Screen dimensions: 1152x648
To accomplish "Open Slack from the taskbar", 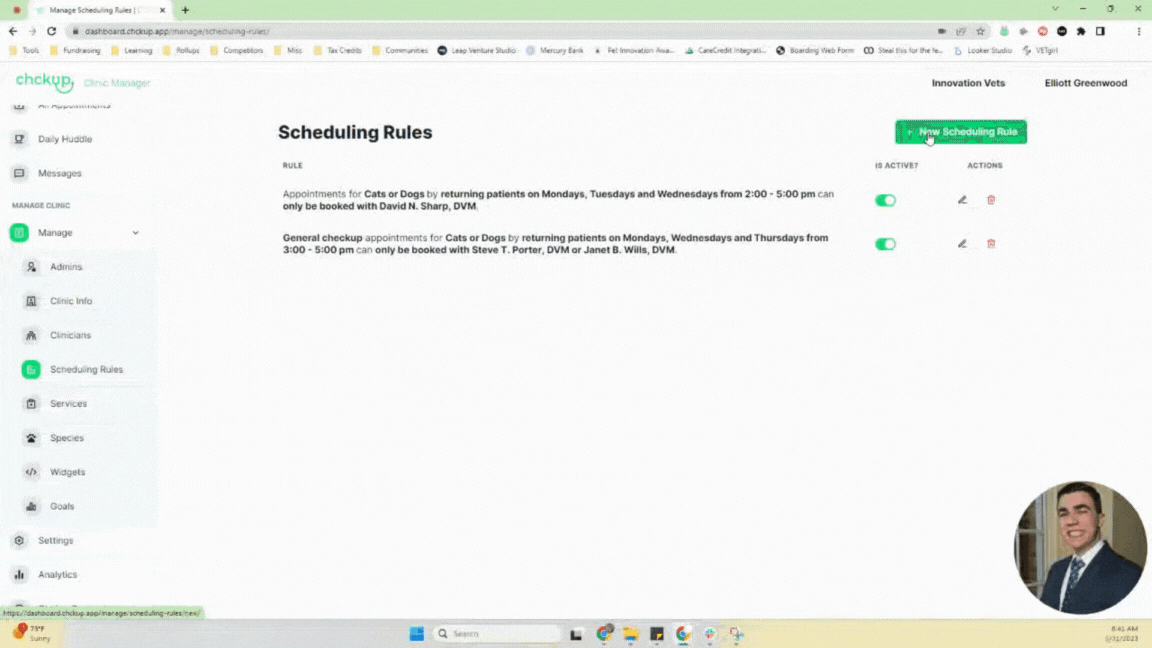I will 710,633.
